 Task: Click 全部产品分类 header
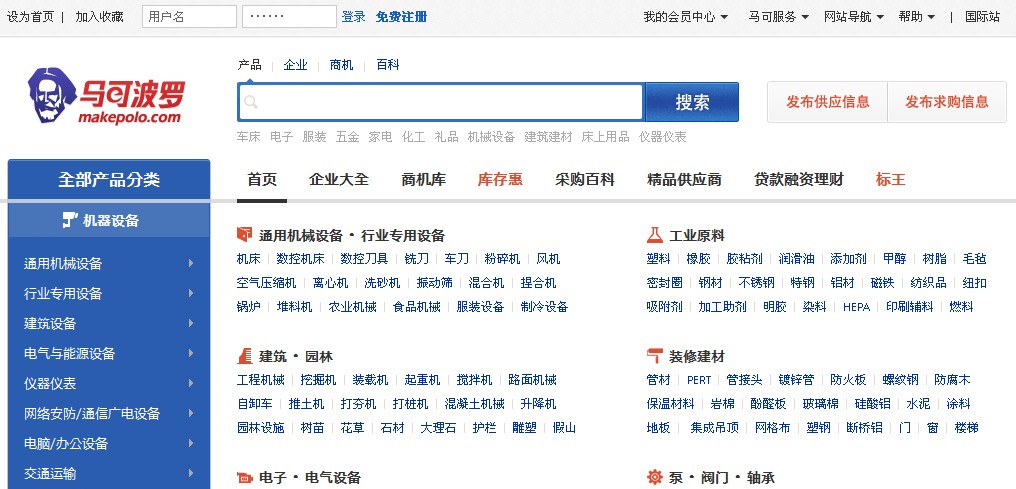pos(109,179)
